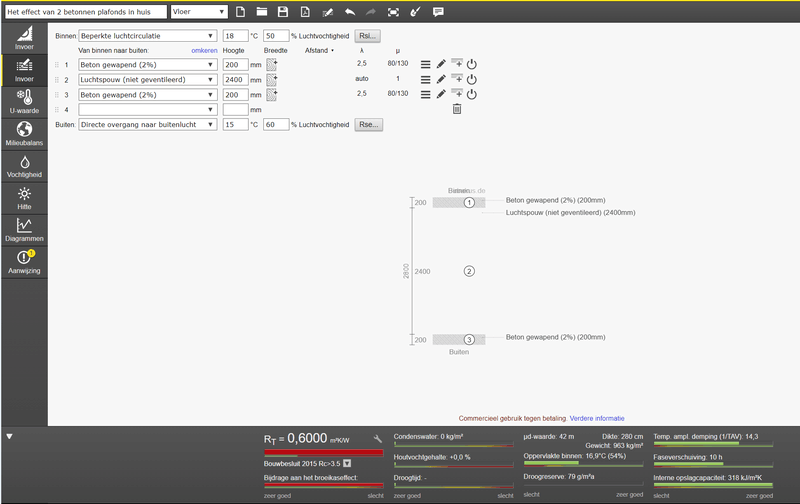800x504 pixels.
Task: Click the hatch pattern icon for layer 1
Action: point(272,64)
